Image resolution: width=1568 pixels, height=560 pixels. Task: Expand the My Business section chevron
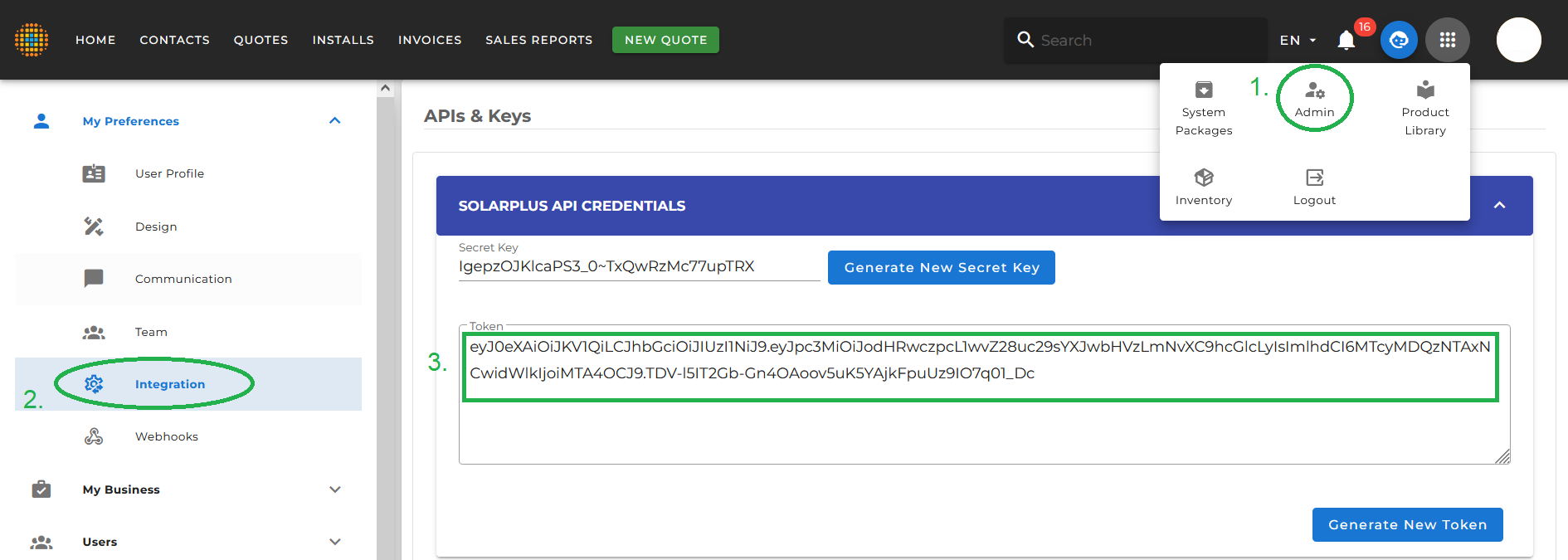click(x=335, y=489)
